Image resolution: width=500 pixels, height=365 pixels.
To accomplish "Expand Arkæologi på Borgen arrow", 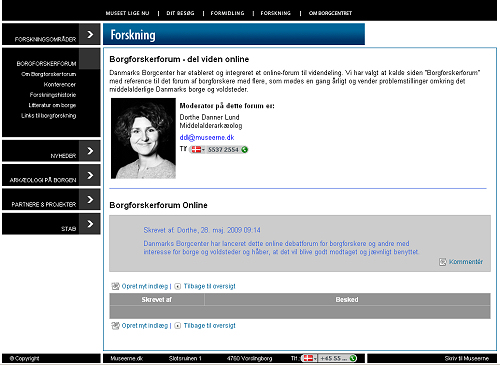I will click(90, 175).
